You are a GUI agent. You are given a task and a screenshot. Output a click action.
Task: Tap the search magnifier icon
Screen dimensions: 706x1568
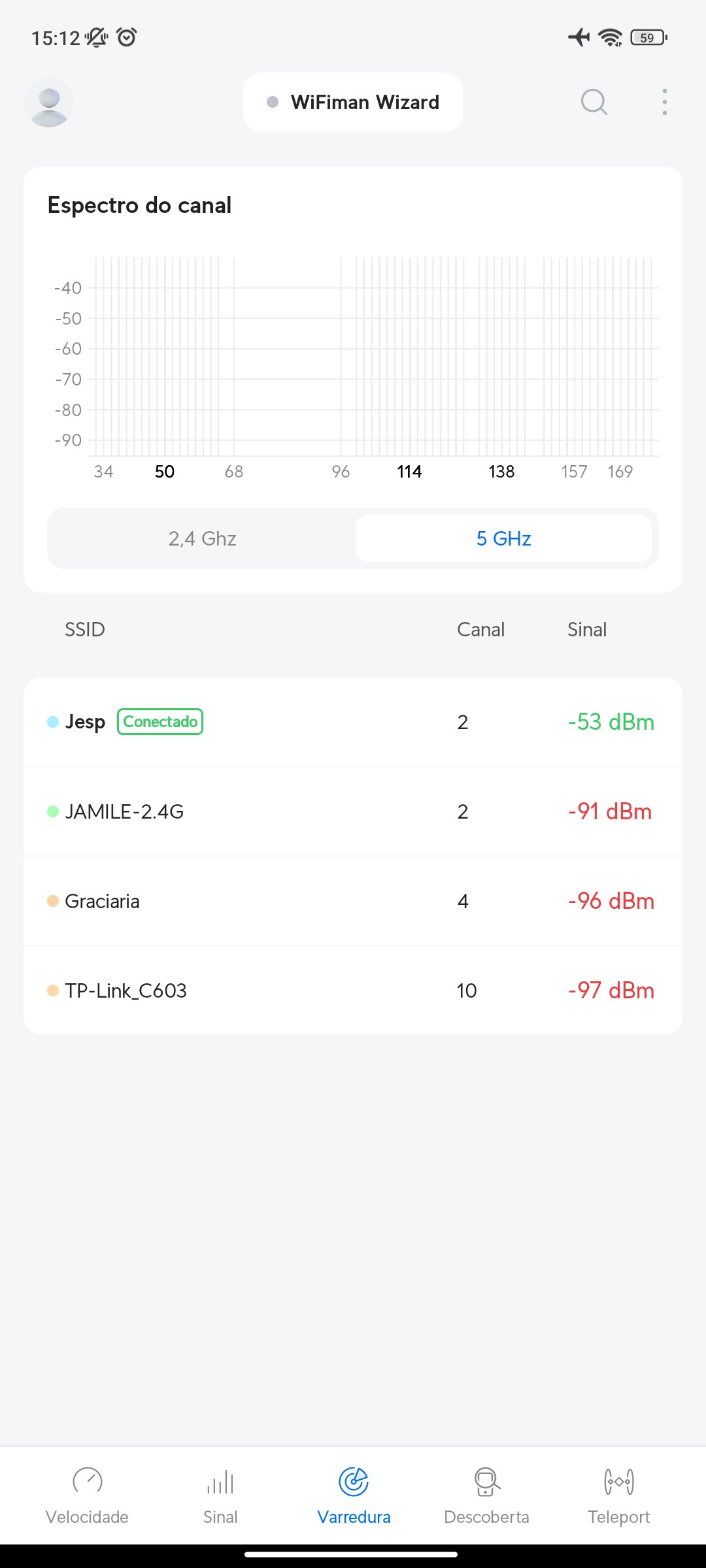click(594, 103)
